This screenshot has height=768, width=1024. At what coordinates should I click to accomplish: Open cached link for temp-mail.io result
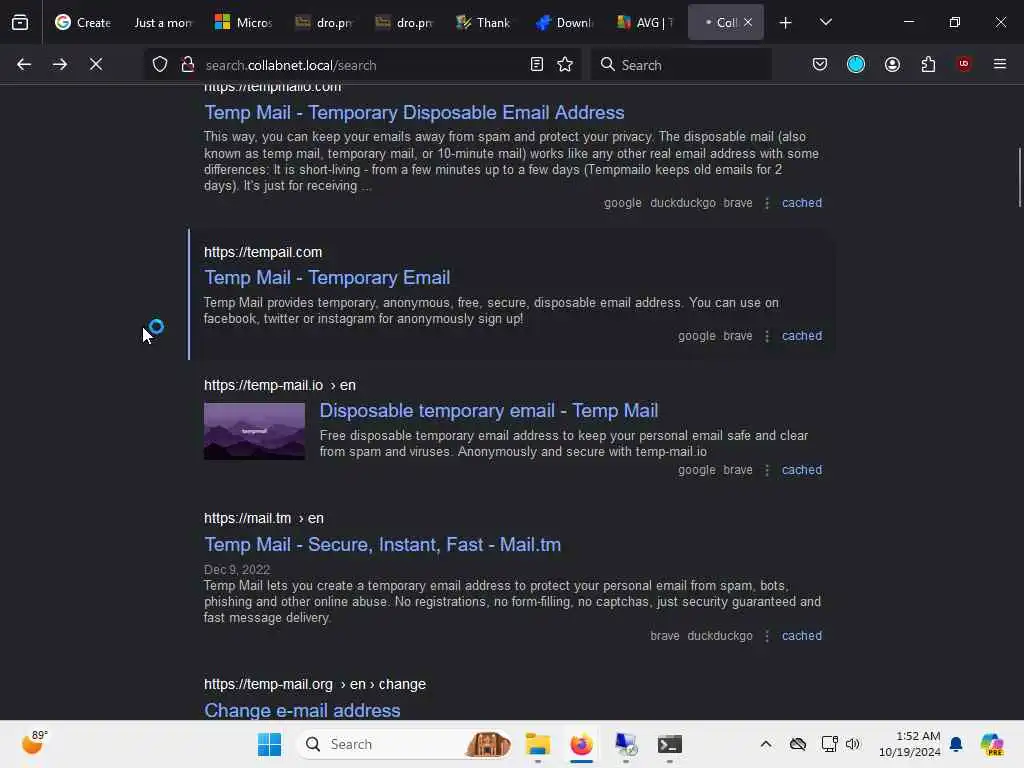tap(802, 470)
